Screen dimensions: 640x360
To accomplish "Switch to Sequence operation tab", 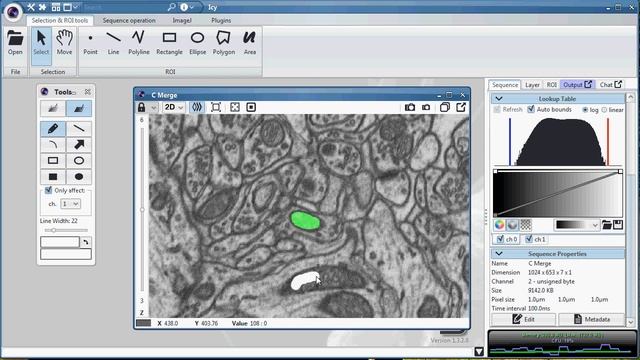I will (129, 20).
